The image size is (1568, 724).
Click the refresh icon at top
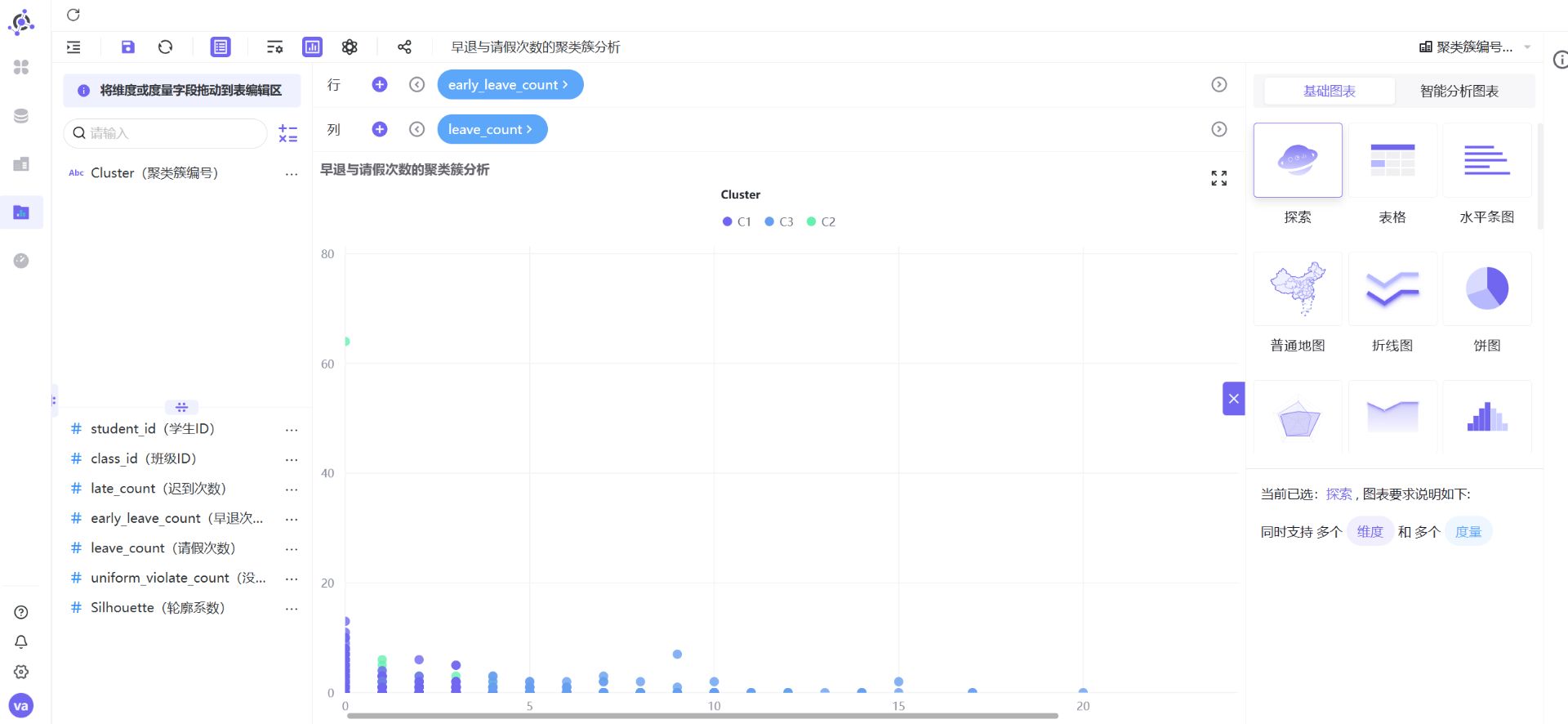(73, 15)
